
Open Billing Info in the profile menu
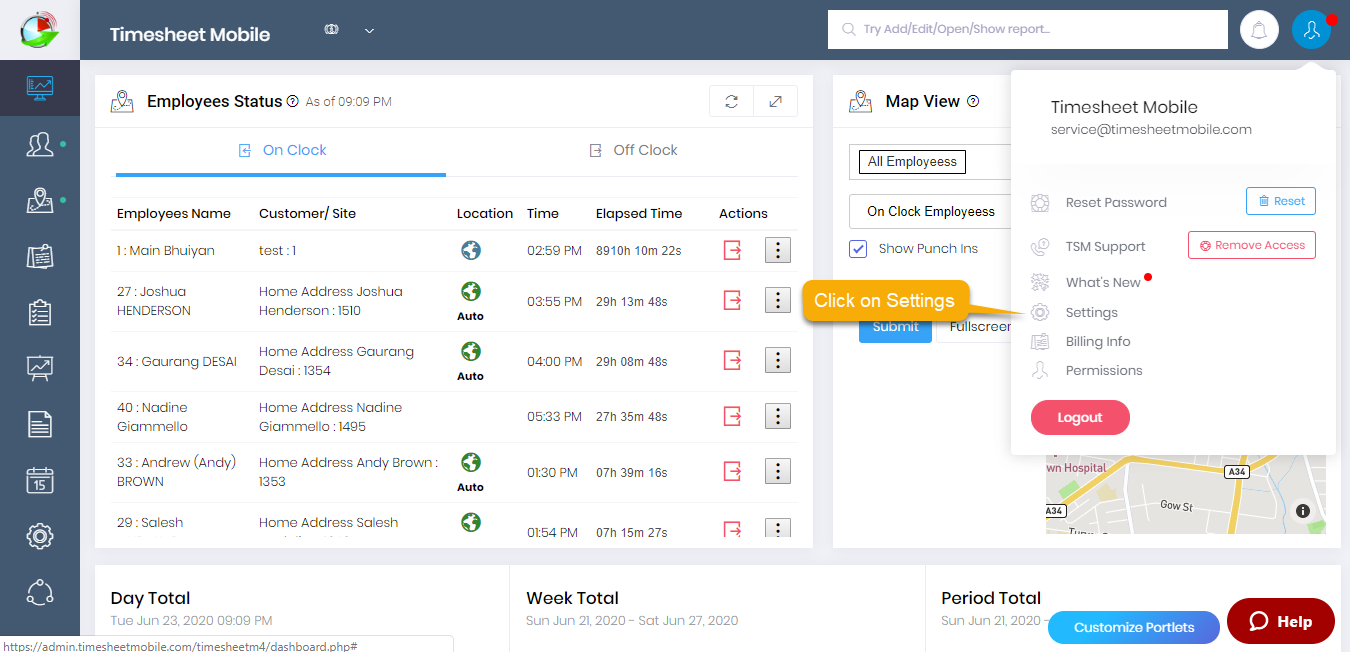tap(1098, 341)
